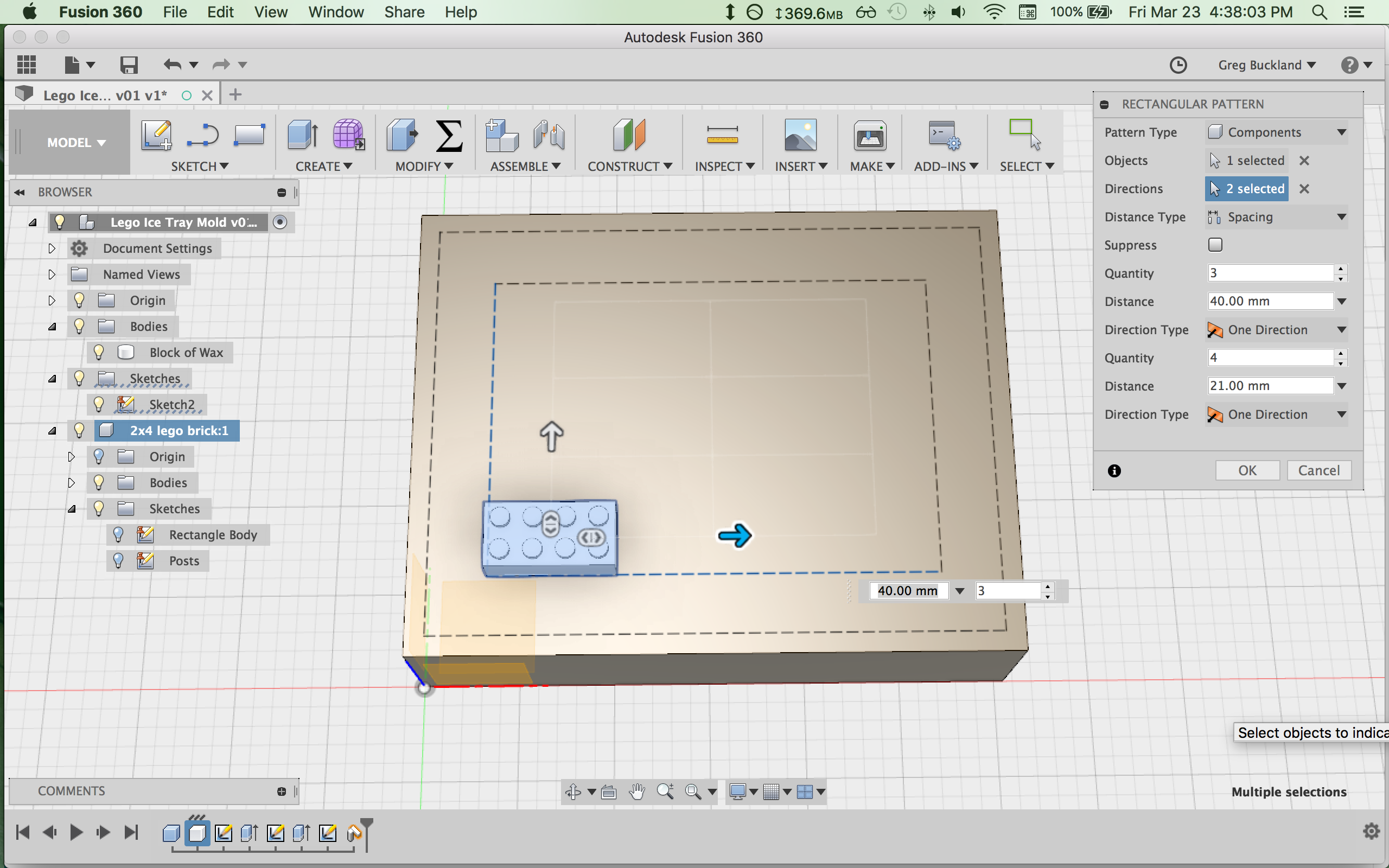Screen dimensions: 1389x868
Task: Open the File menu
Action: [x=175, y=12]
